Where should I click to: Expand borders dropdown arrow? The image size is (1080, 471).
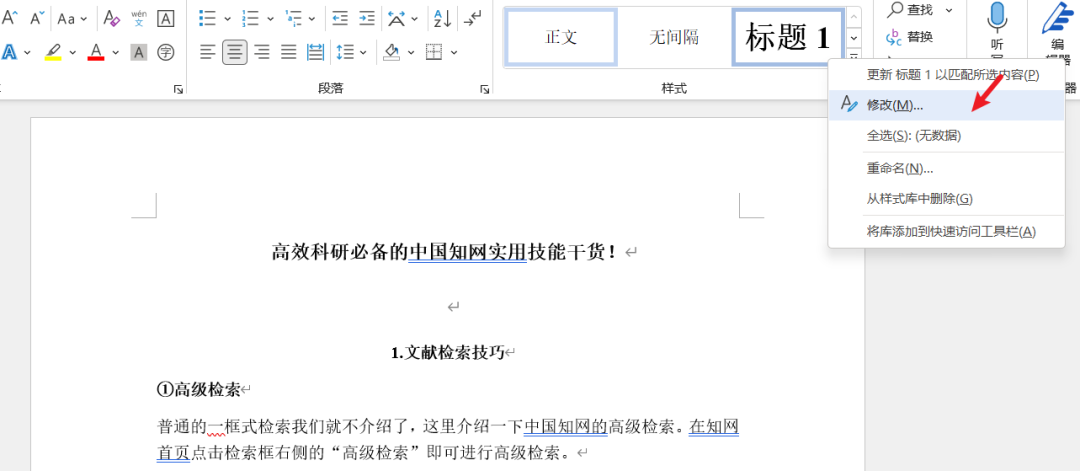point(454,52)
